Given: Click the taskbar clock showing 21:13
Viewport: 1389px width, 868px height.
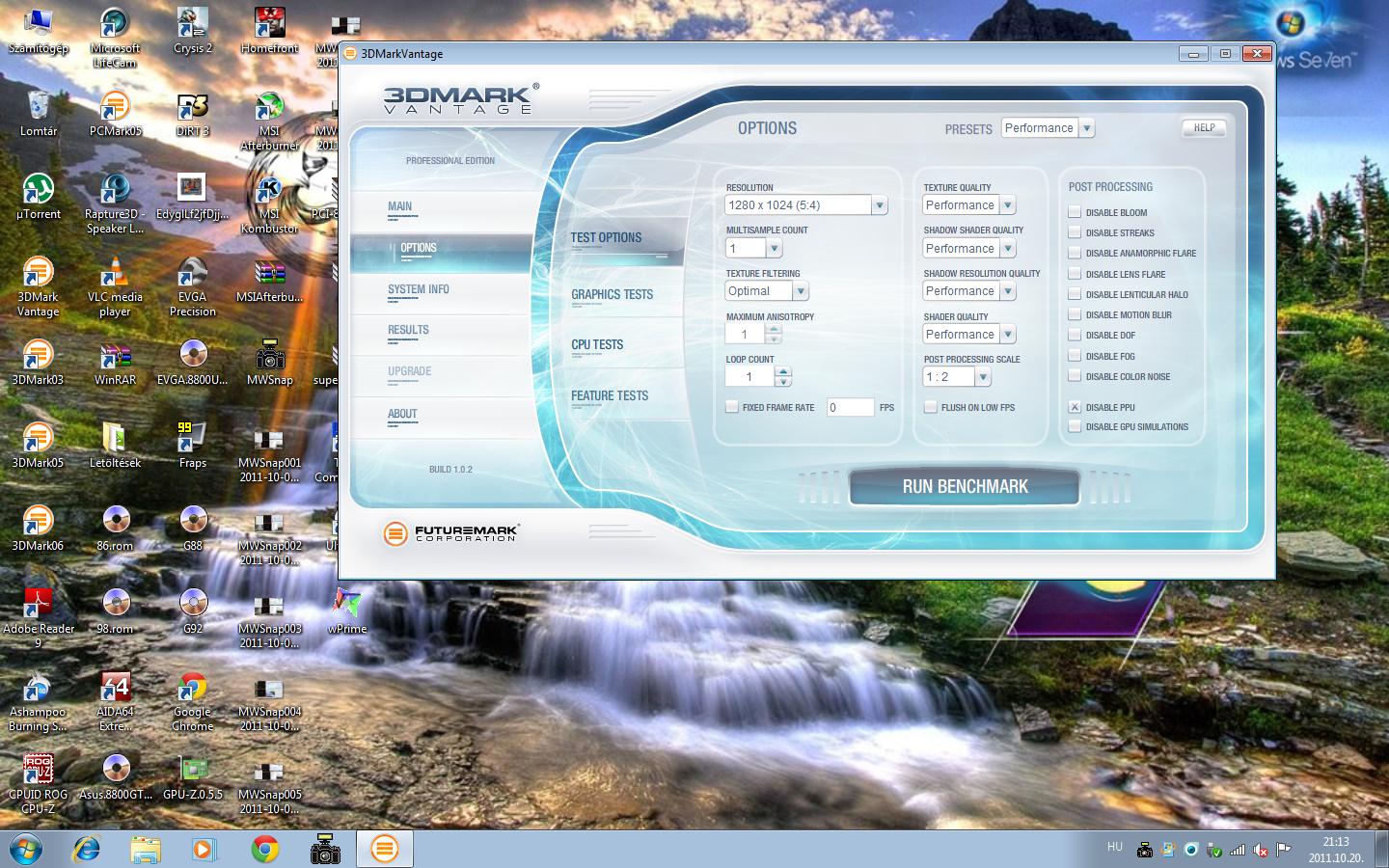Looking at the screenshot, I should (1336, 850).
